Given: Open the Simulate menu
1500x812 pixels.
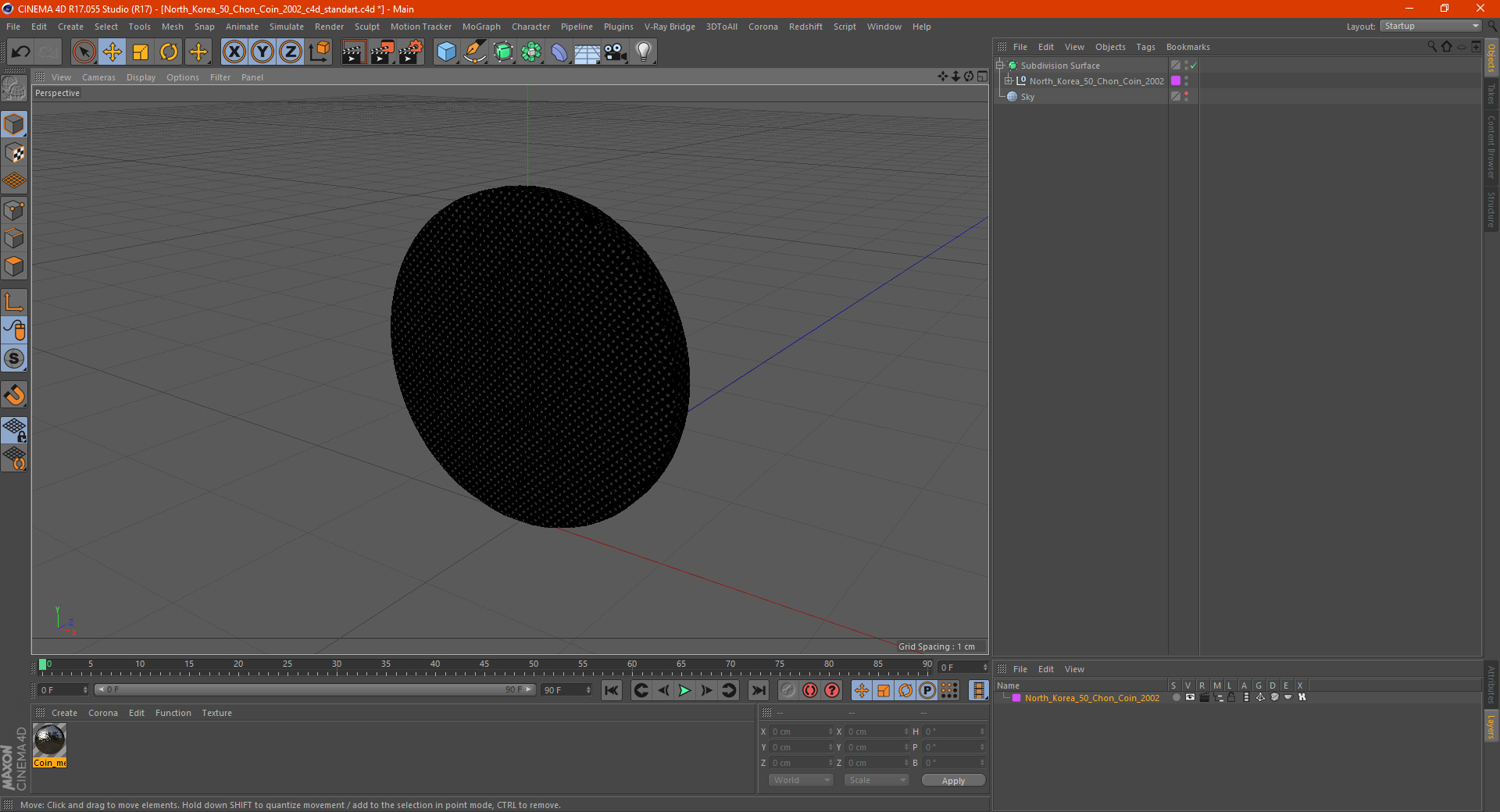Looking at the screenshot, I should coord(287,27).
